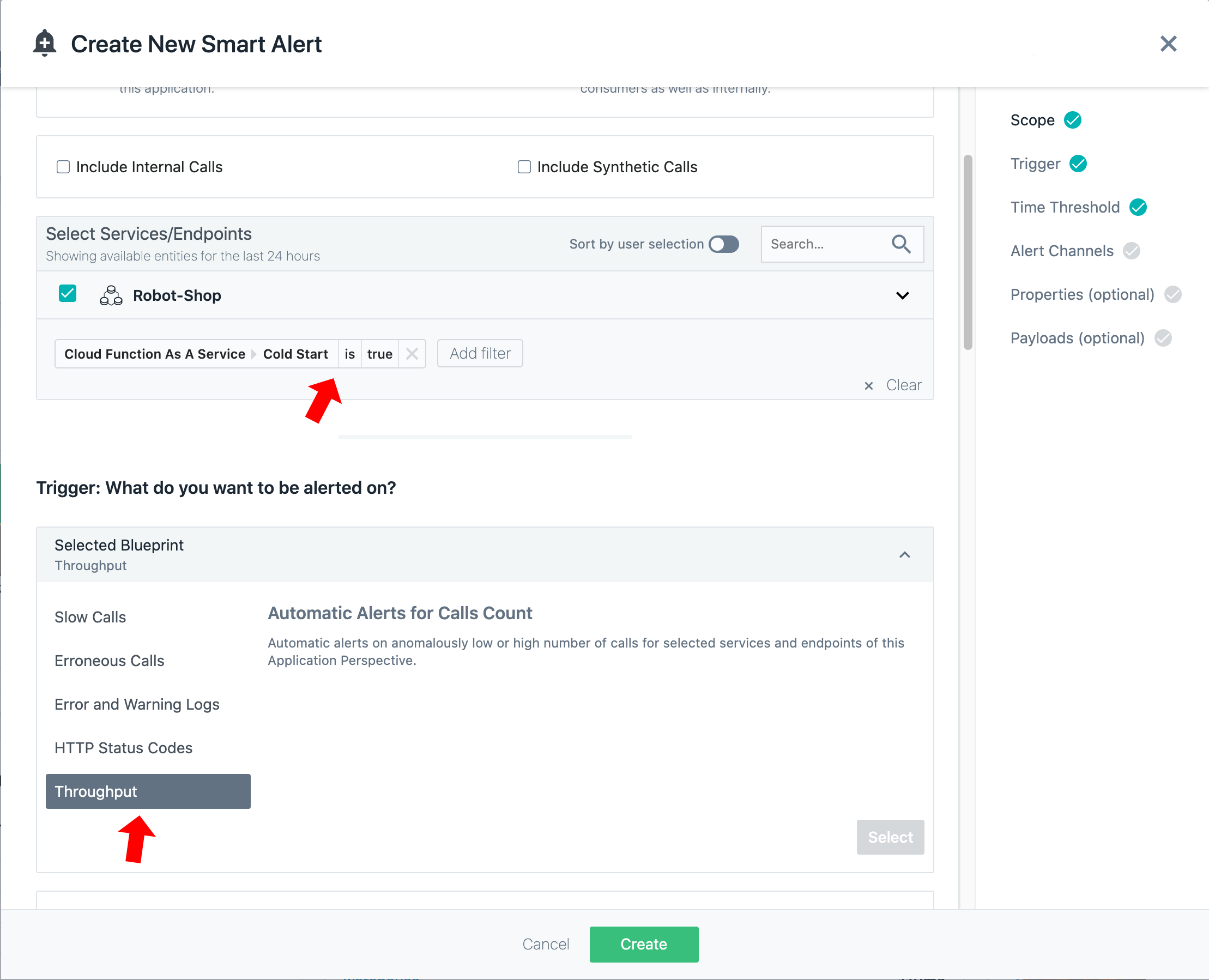Open the 'is' operator dropdown in the filter
The width and height of the screenshot is (1209, 980).
point(350,354)
